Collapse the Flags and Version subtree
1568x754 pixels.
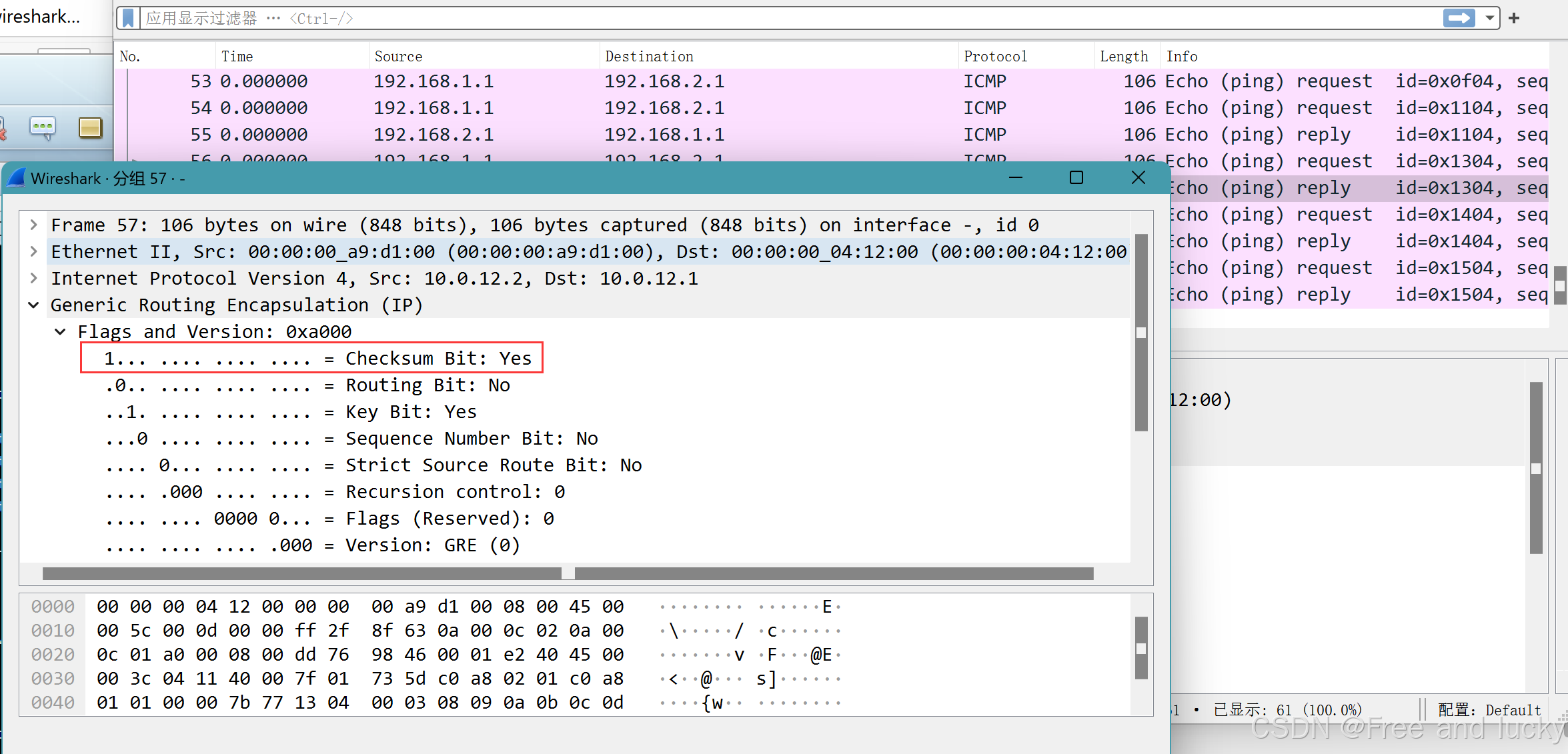coord(60,331)
